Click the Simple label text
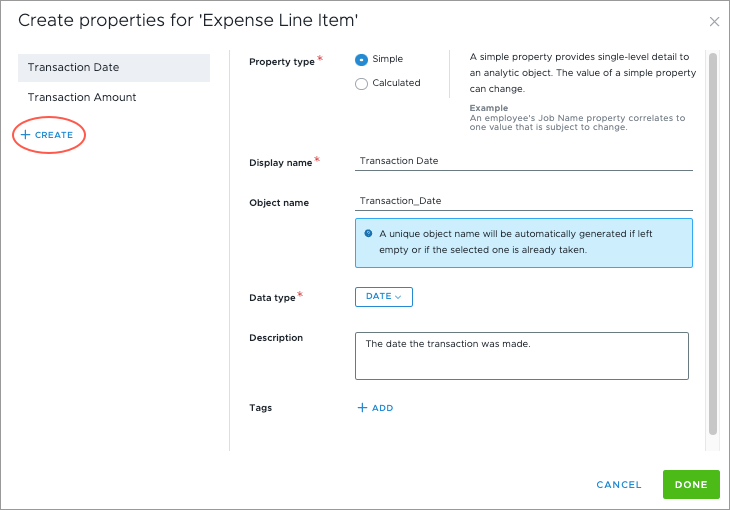Image resolution: width=730 pixels, height=510 pixels. pyautogui.click(x=387, y=59)
